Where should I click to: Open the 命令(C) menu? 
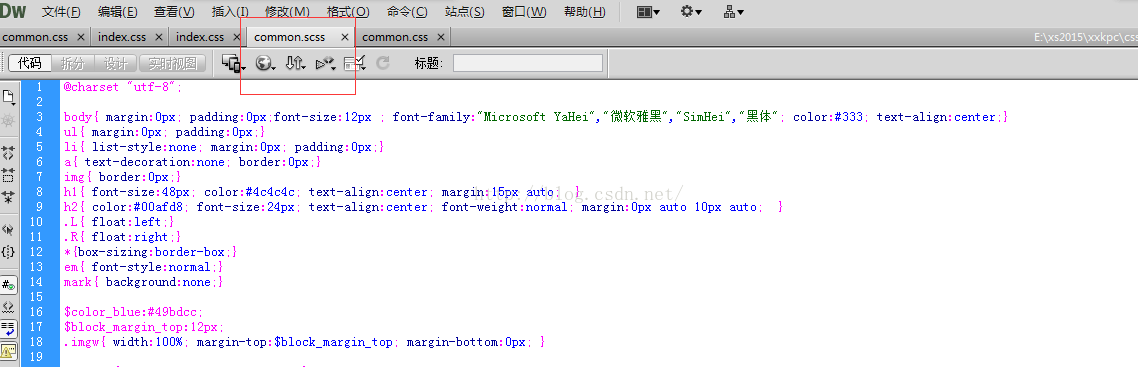pyautogui.click(x=407, y=12)
